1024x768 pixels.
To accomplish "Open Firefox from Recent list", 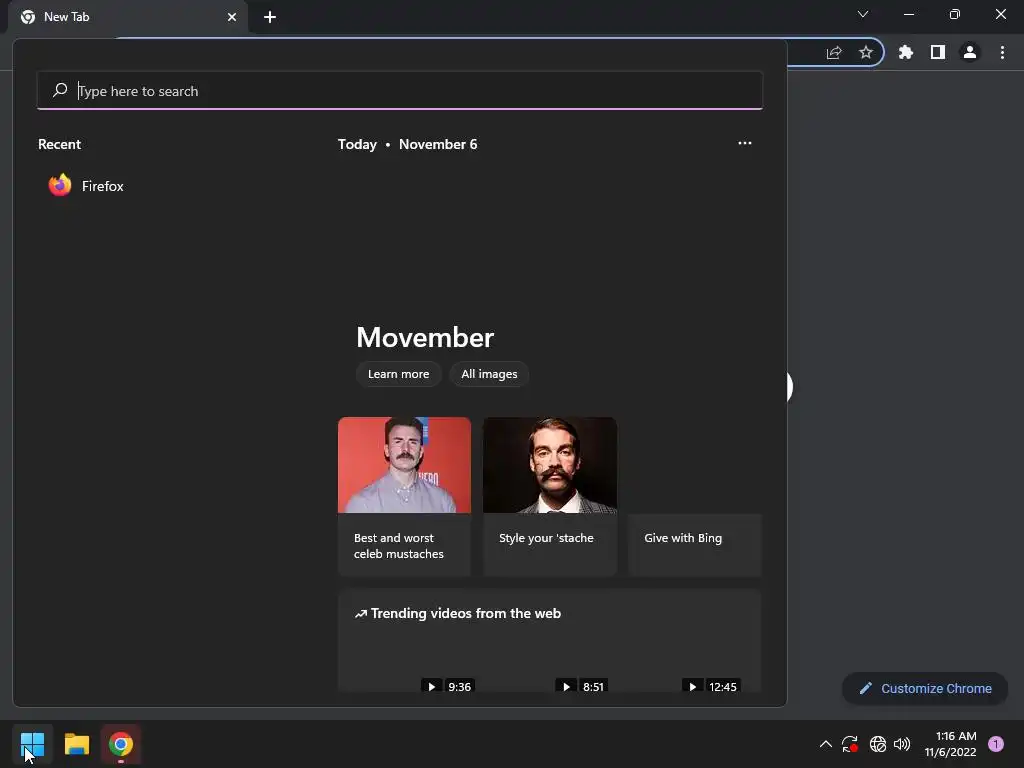I will pos(86,186).
